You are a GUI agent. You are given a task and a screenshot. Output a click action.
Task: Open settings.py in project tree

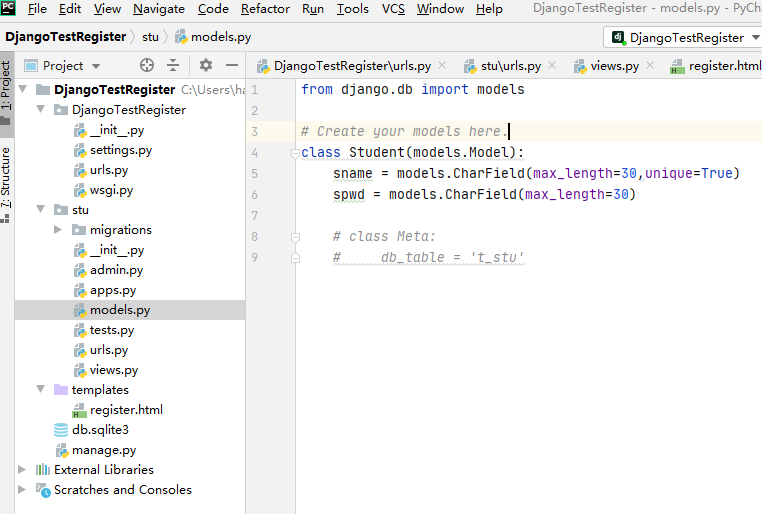[120, 150]
